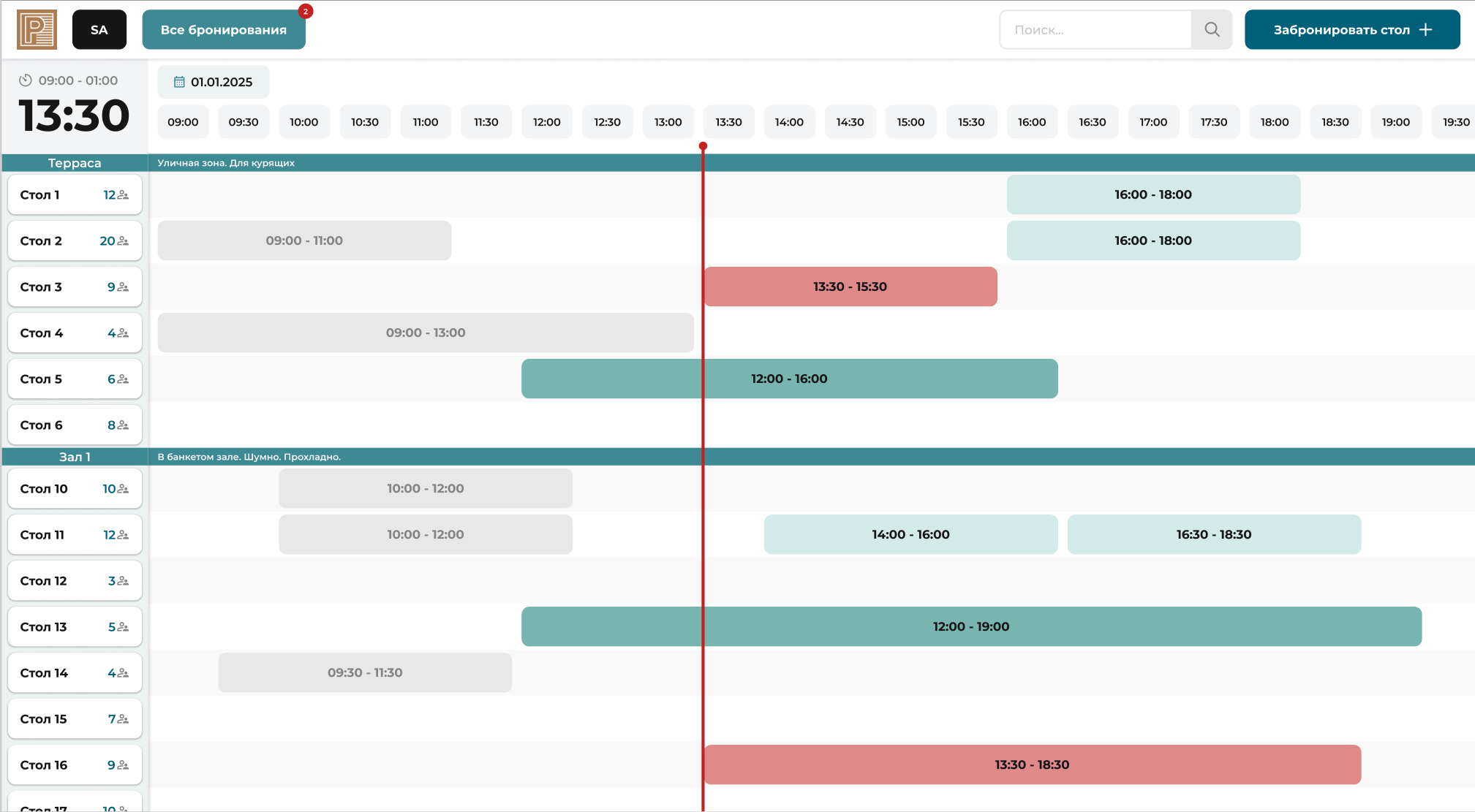This screenshot has height=812, width=1475.
Task: Open Стол 10 booking 10:00 - 12:00
Action: 426,488
